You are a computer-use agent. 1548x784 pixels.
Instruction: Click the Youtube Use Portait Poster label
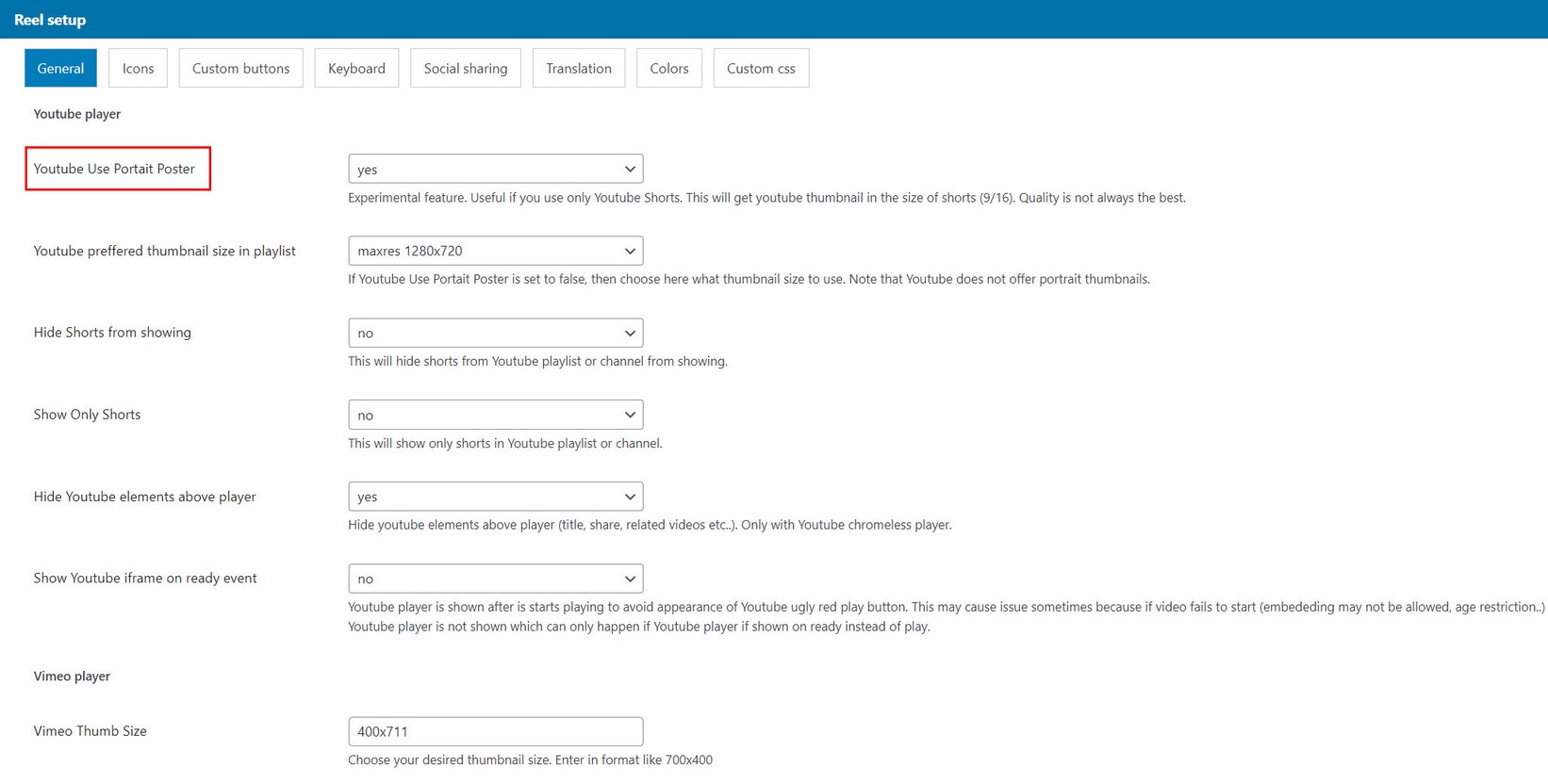pyautogui.click(x=114, y=169)
